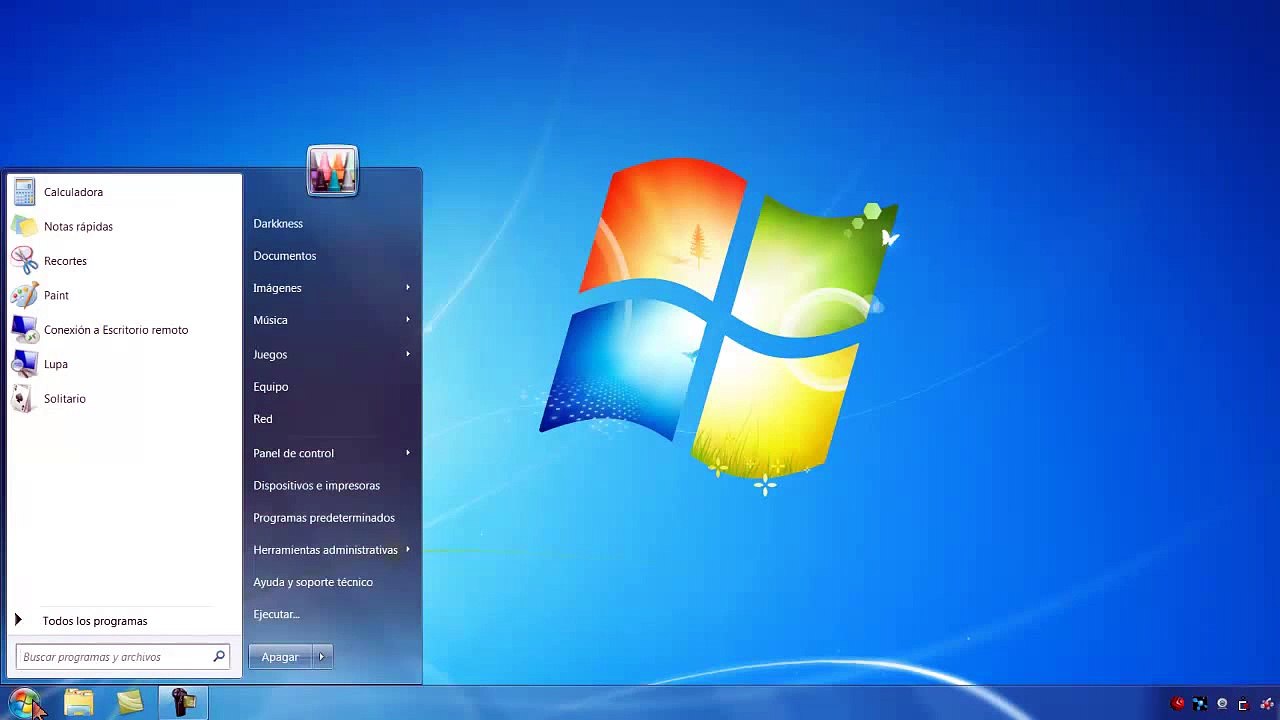The image size is (1280, 720).
Task: Open Programas predeterminados
Action: tap(324, 518)
